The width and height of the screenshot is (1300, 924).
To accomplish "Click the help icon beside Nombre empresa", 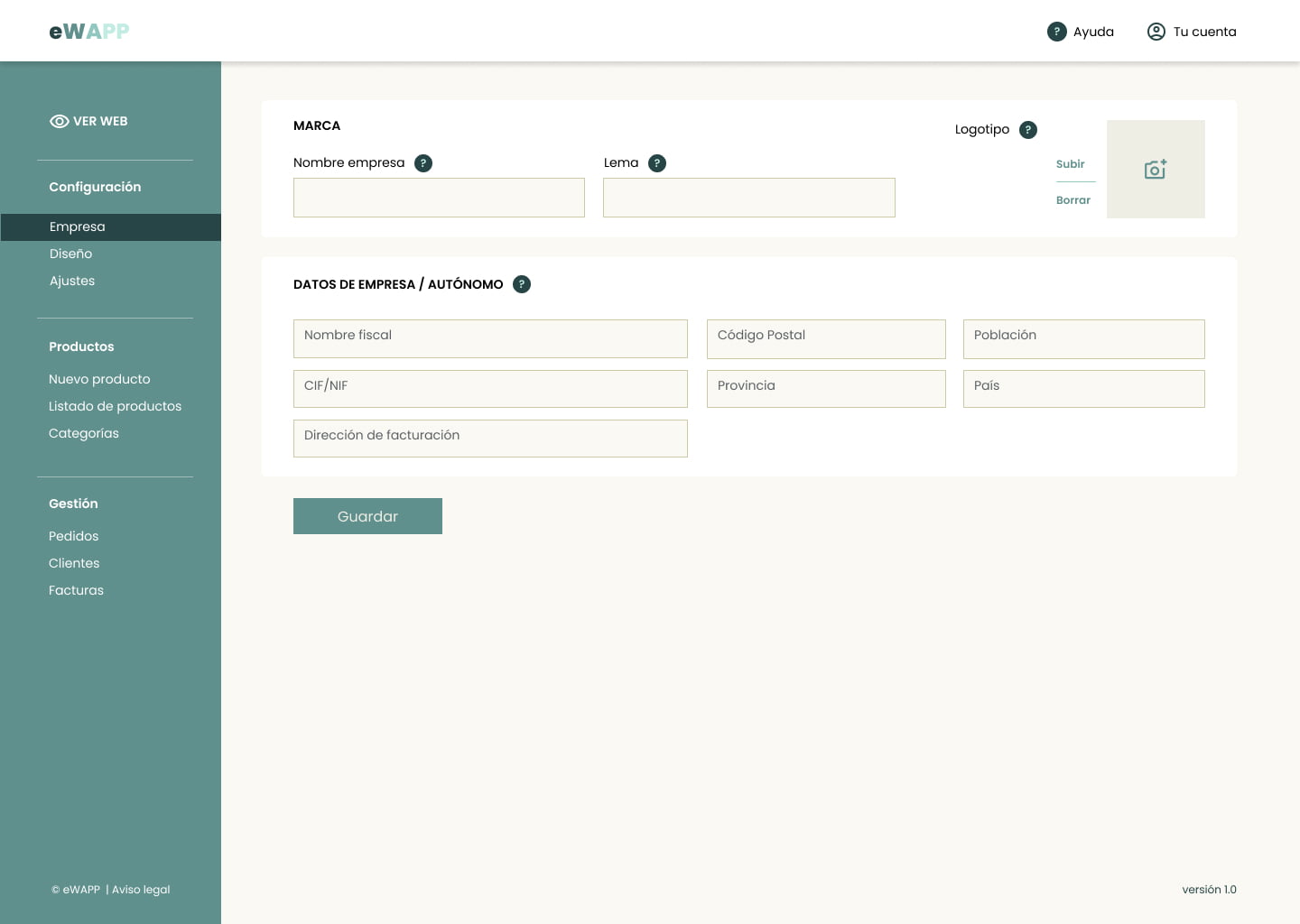I will coord(422,163).
